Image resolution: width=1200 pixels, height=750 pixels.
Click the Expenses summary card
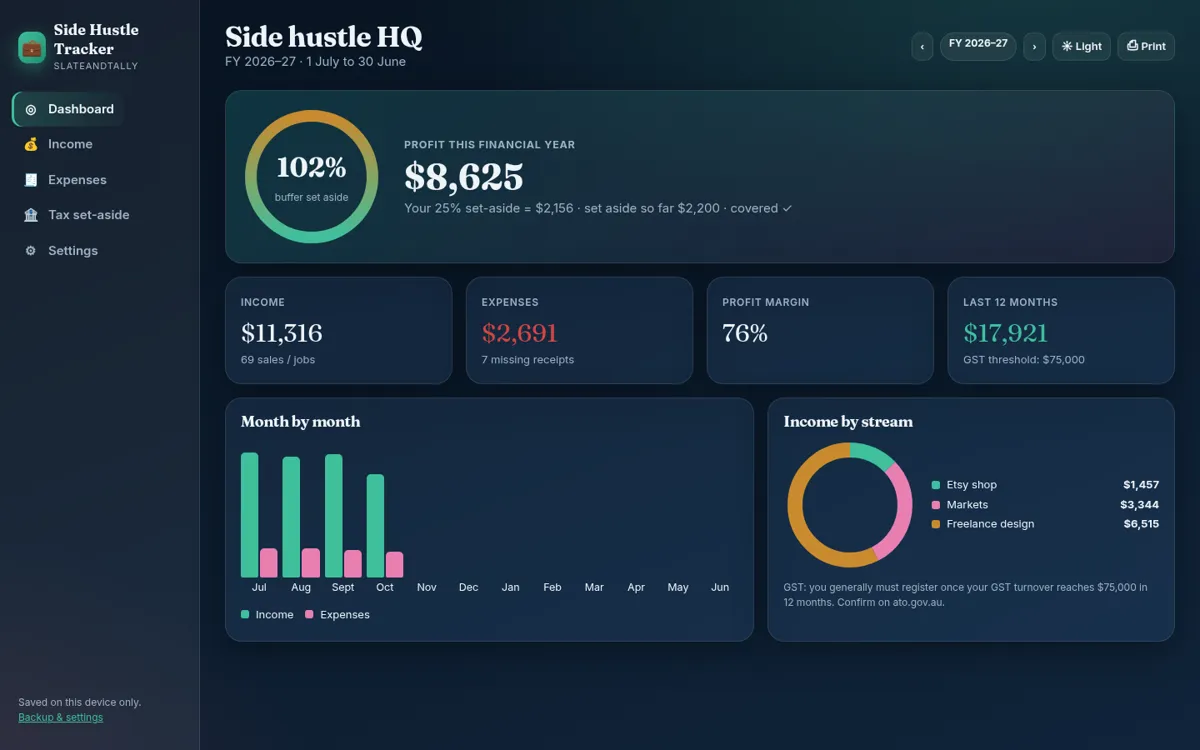point(580,331)
